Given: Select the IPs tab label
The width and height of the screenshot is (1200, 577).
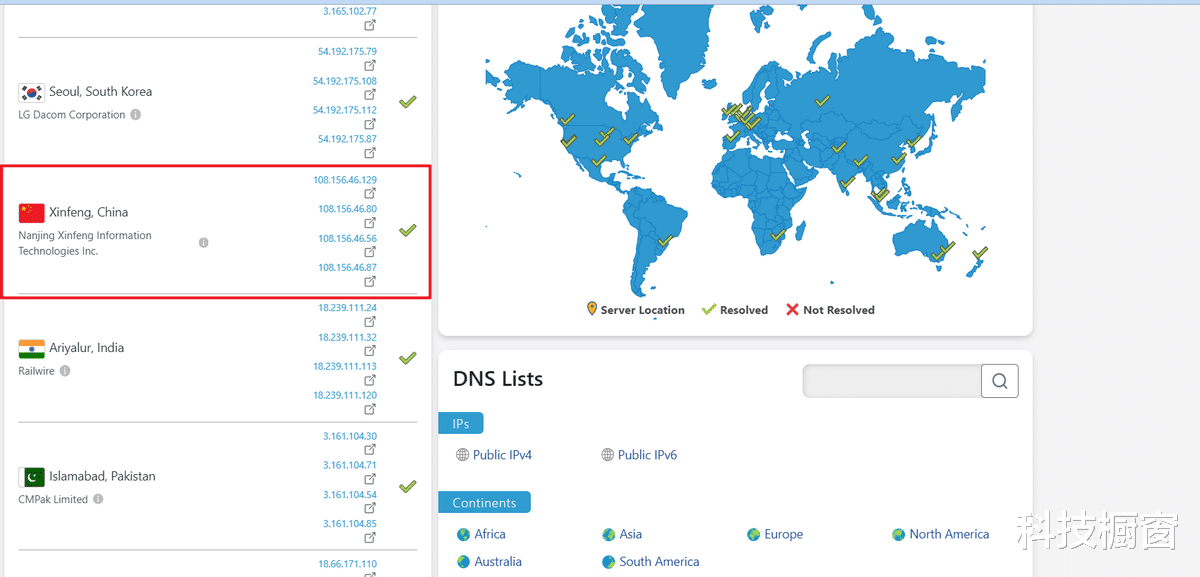Looking at the screenshot, I should [x=461, y=424].
